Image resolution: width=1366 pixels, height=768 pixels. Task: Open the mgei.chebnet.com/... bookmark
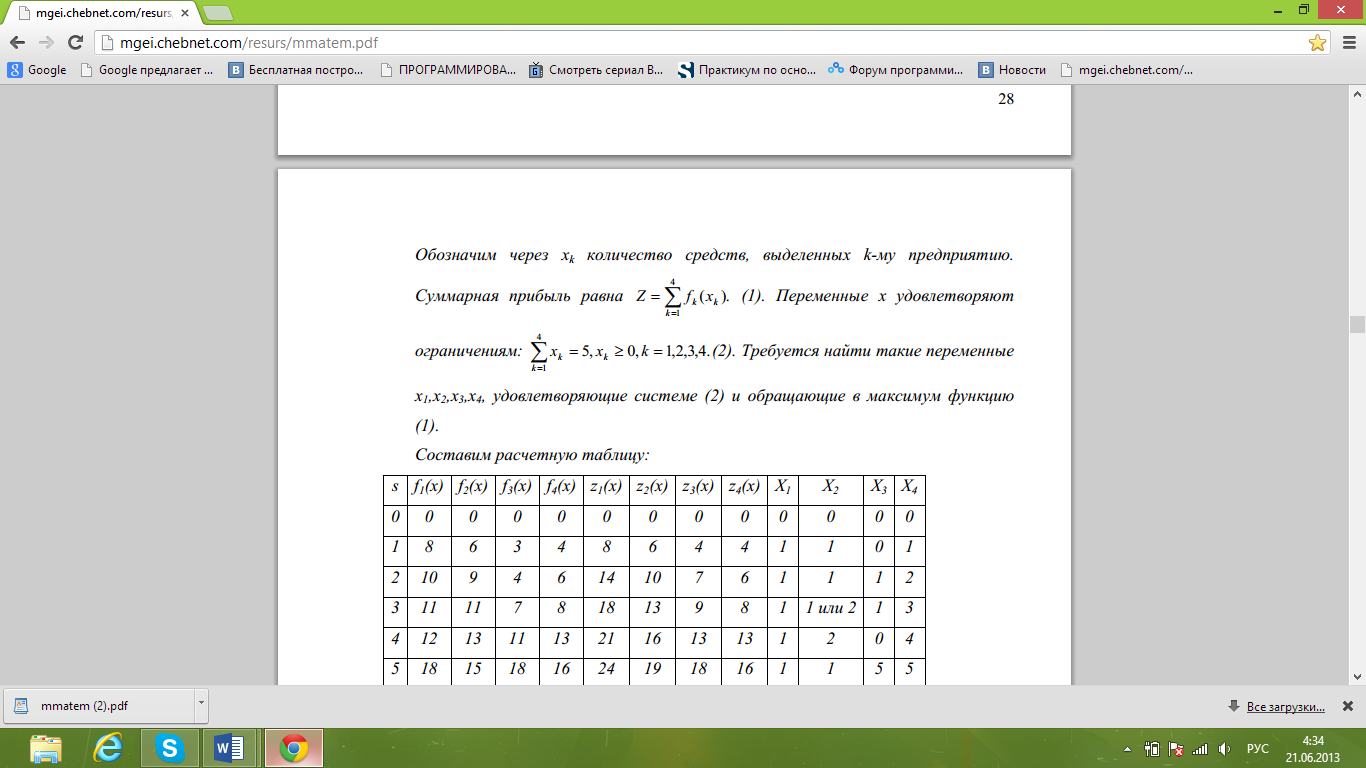[1126, 70]
